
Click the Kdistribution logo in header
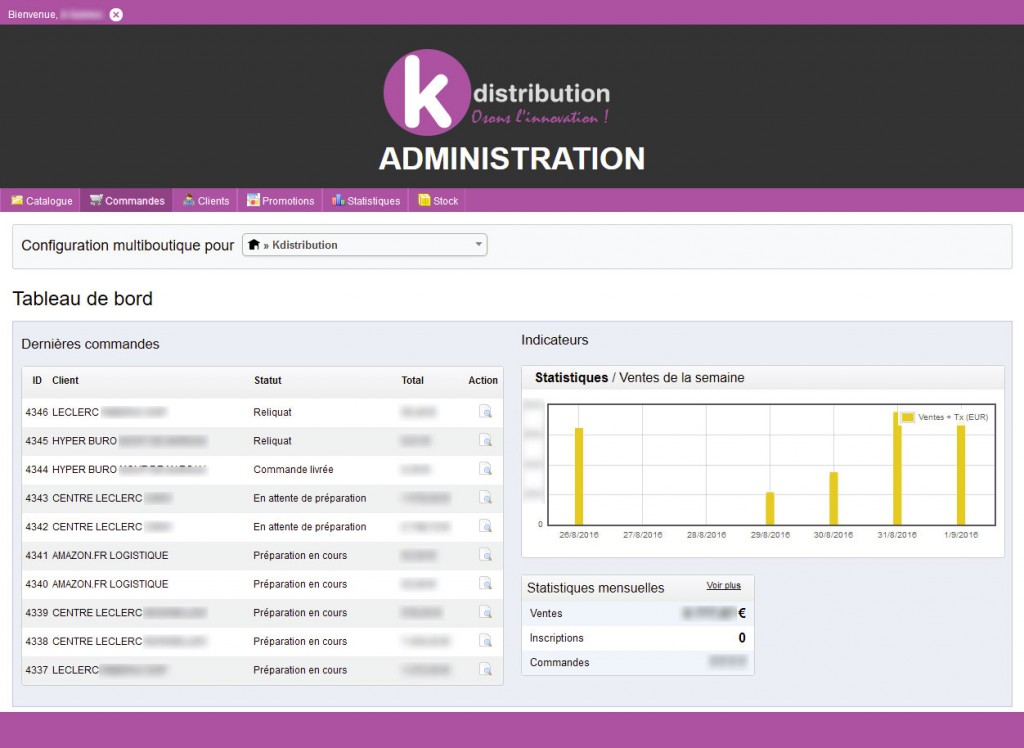[497, 93]
